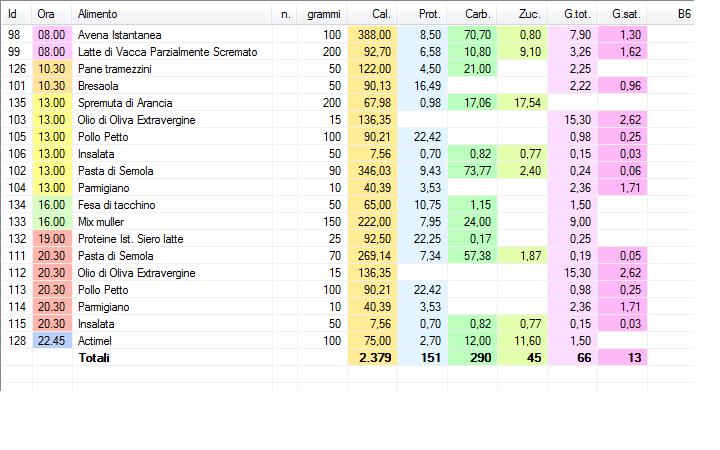Select the 08.00 time of Avena Istantanea

pyautogui.click(x=52, y=35)
